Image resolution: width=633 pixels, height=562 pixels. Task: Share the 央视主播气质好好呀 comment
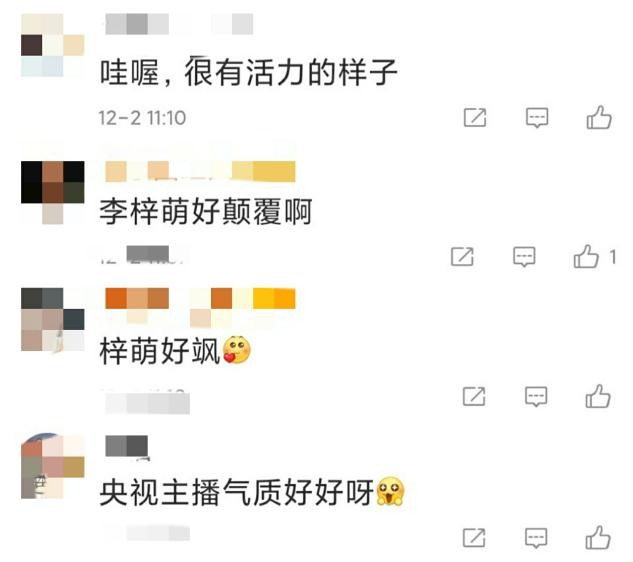[x=474, y=537]
